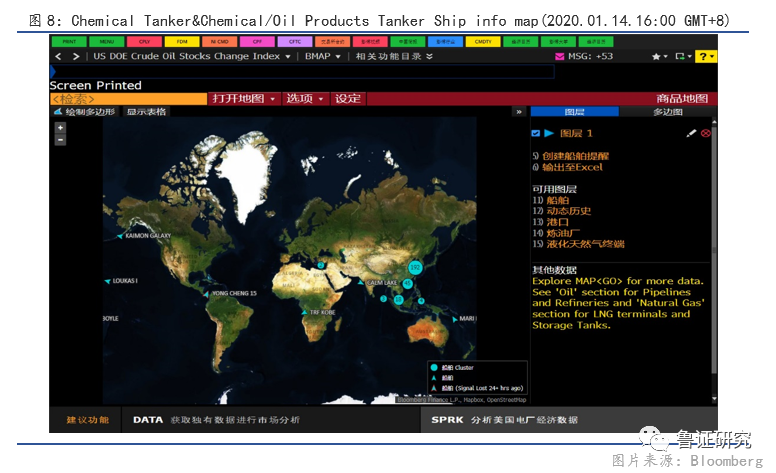
Task: Click the purple CFTC shortcut key
Action: 294,42
